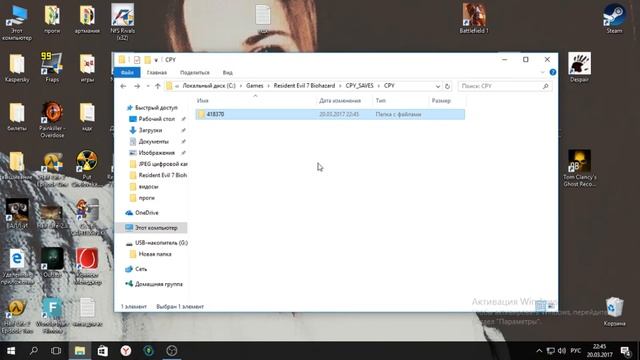Viewport: 640px width, 360px height.
Task: Open the Steam desktop shortcut
Action: (x=614, y=18)
